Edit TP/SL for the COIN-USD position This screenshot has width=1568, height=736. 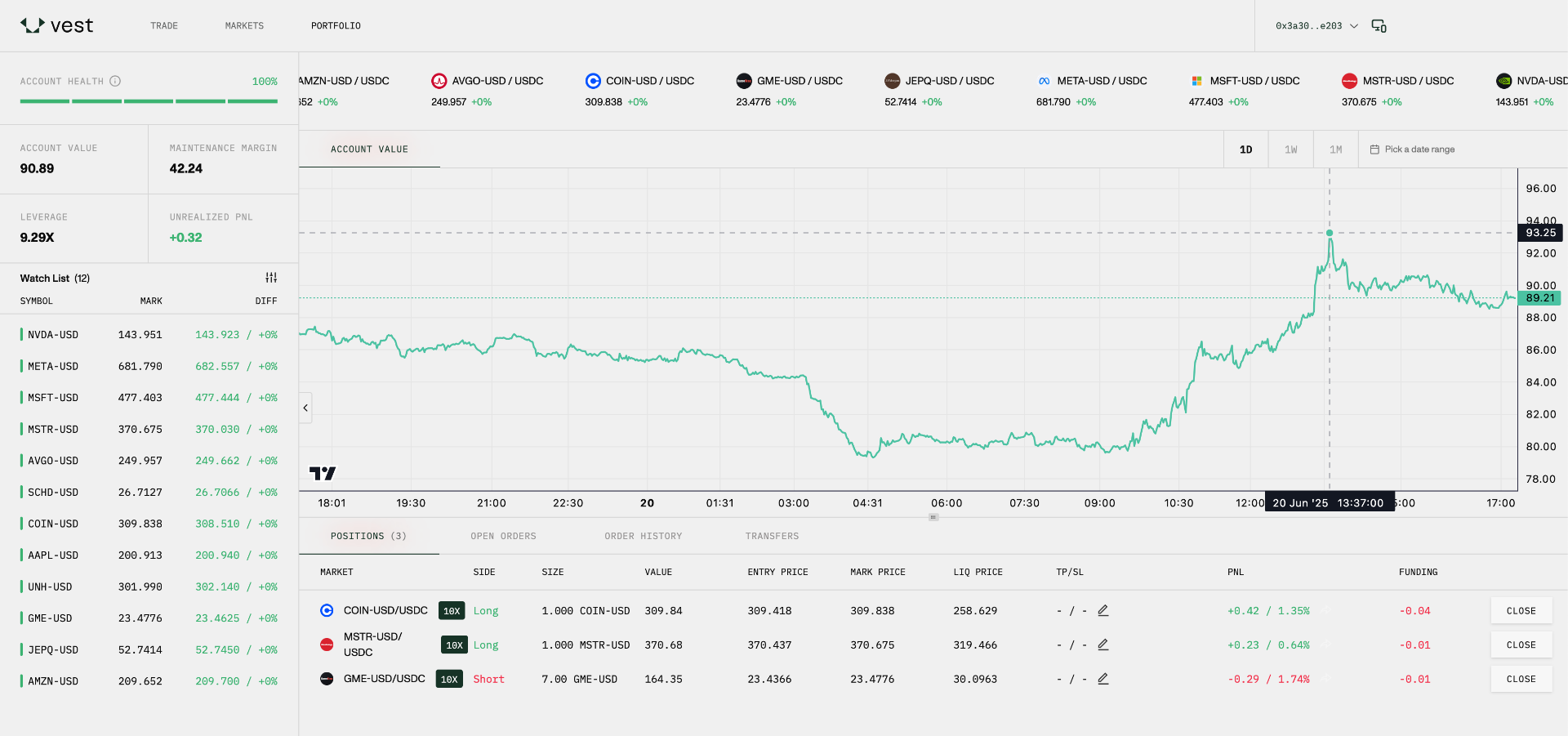click(1102, 610)
